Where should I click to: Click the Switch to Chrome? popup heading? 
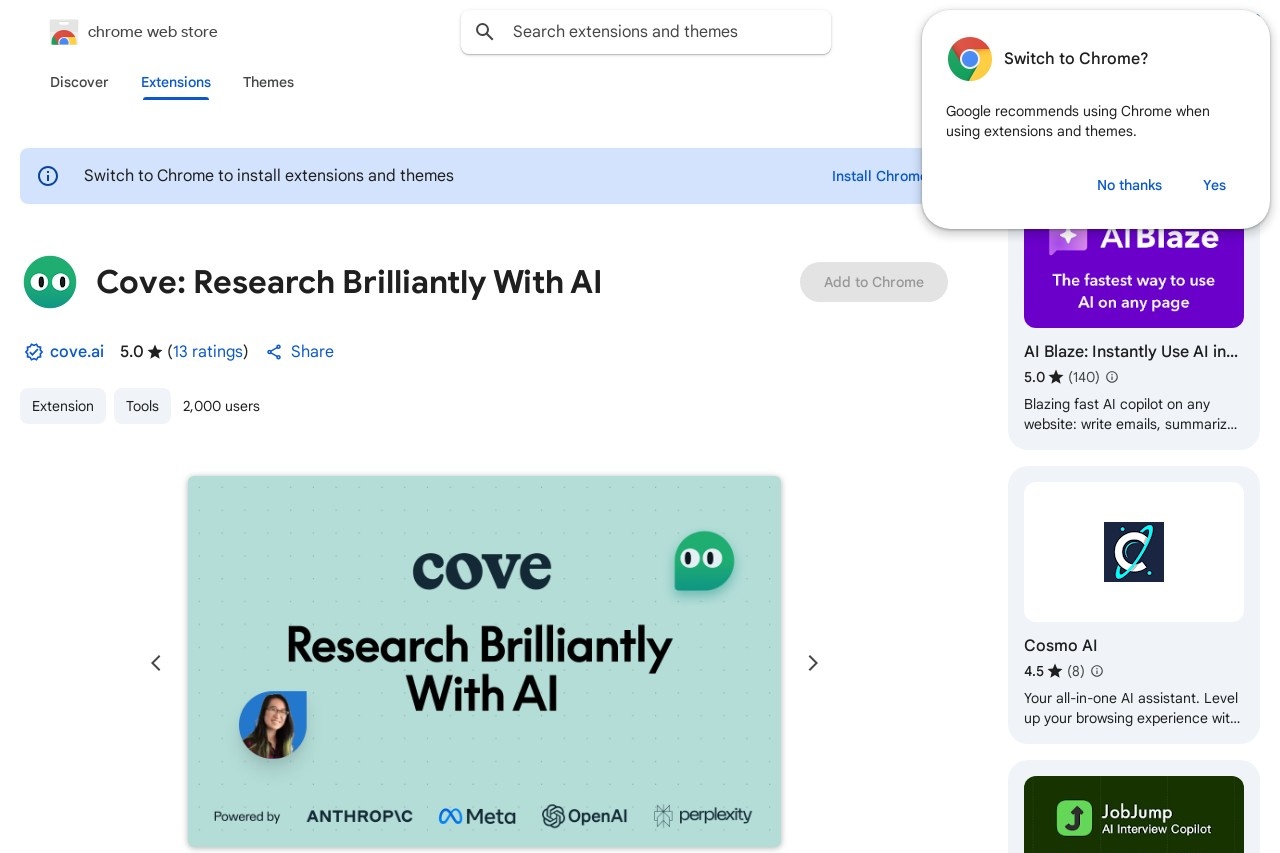click(x=1076, y=59)
